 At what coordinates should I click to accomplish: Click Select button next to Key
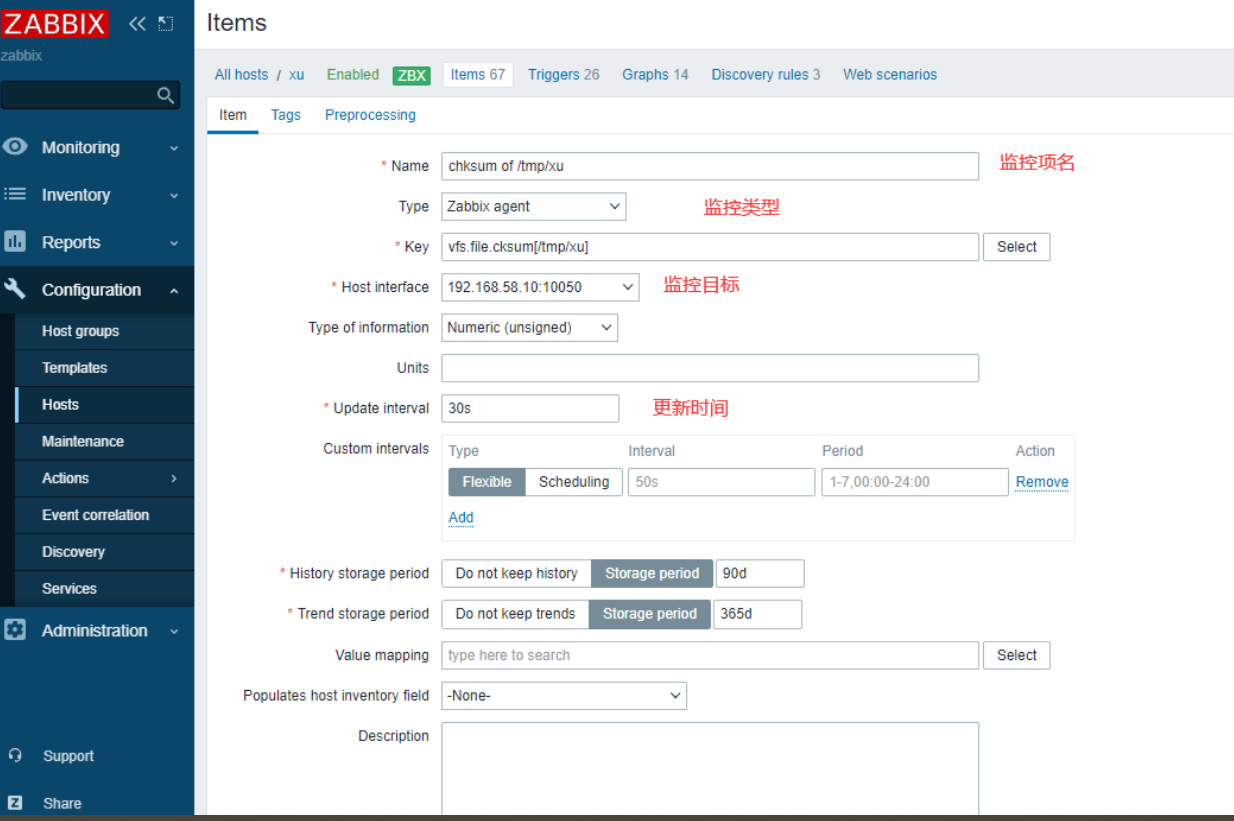pyautogui.click(x=1017, y=247)
